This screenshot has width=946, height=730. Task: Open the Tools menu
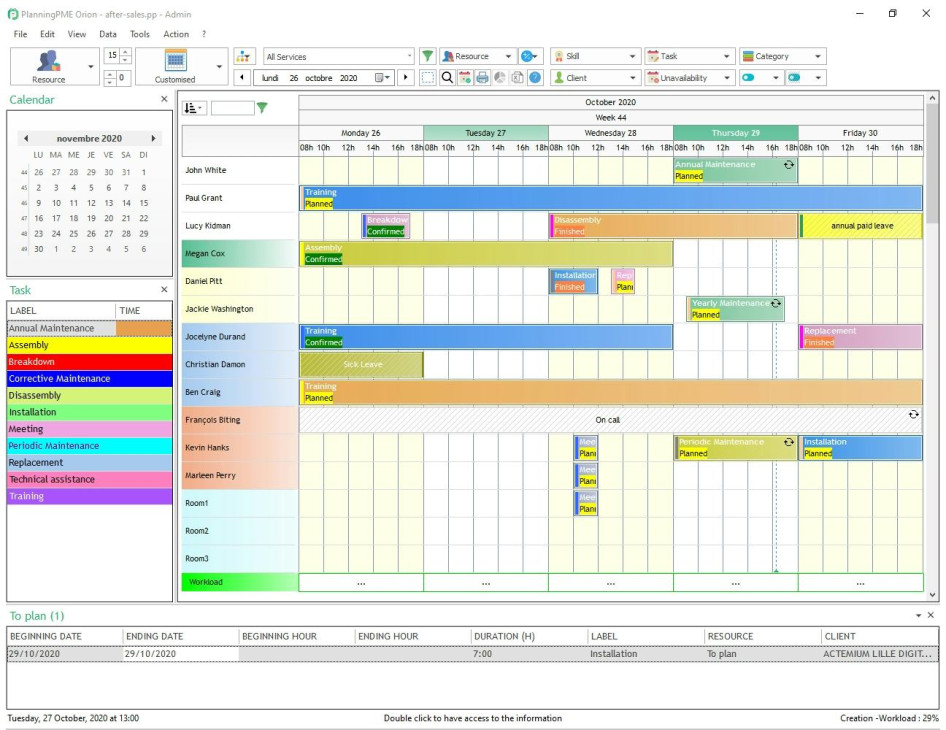tap(139, 33)
